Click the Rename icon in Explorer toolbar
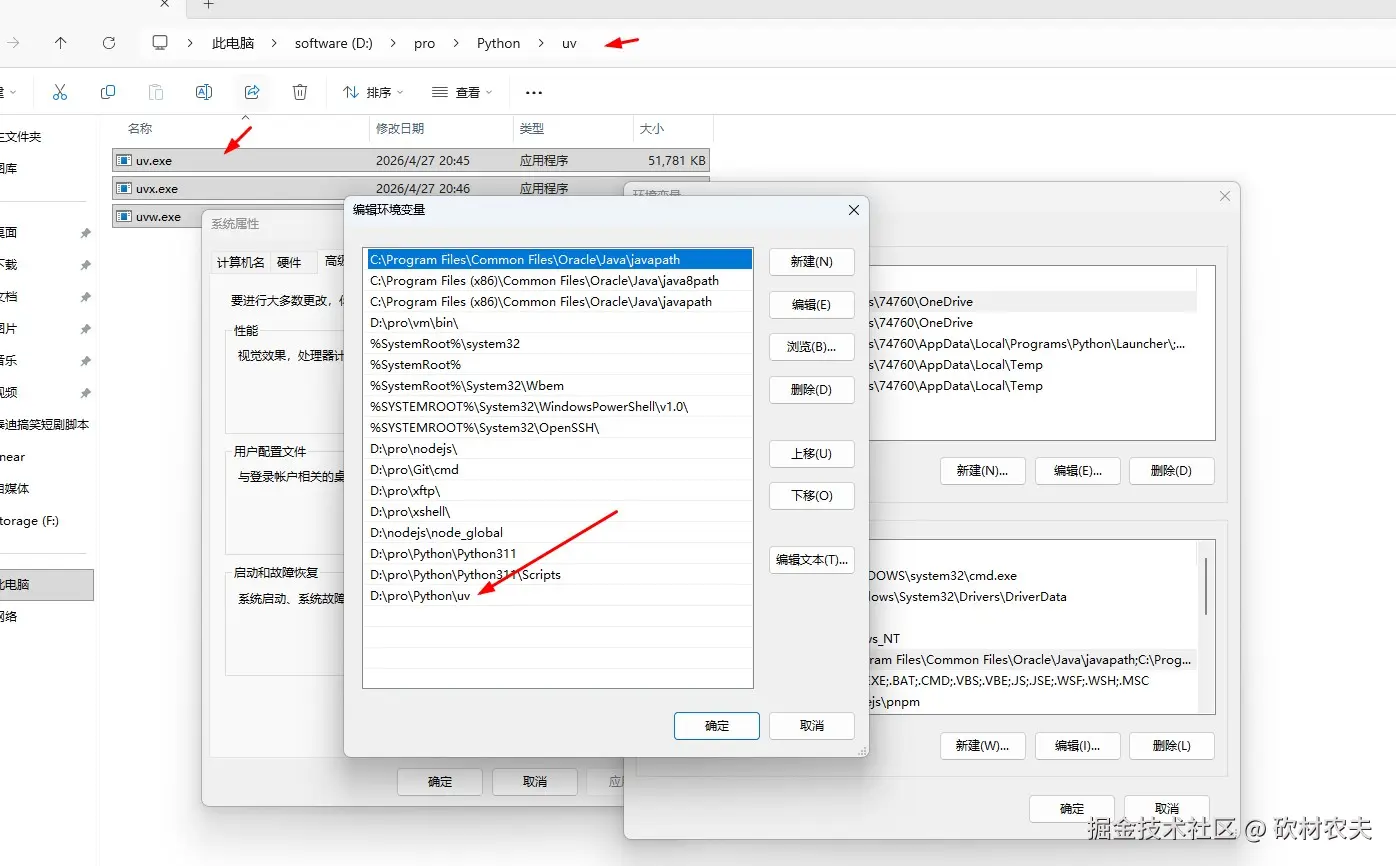Screen dimensions: 1396x866 [204, 92]
